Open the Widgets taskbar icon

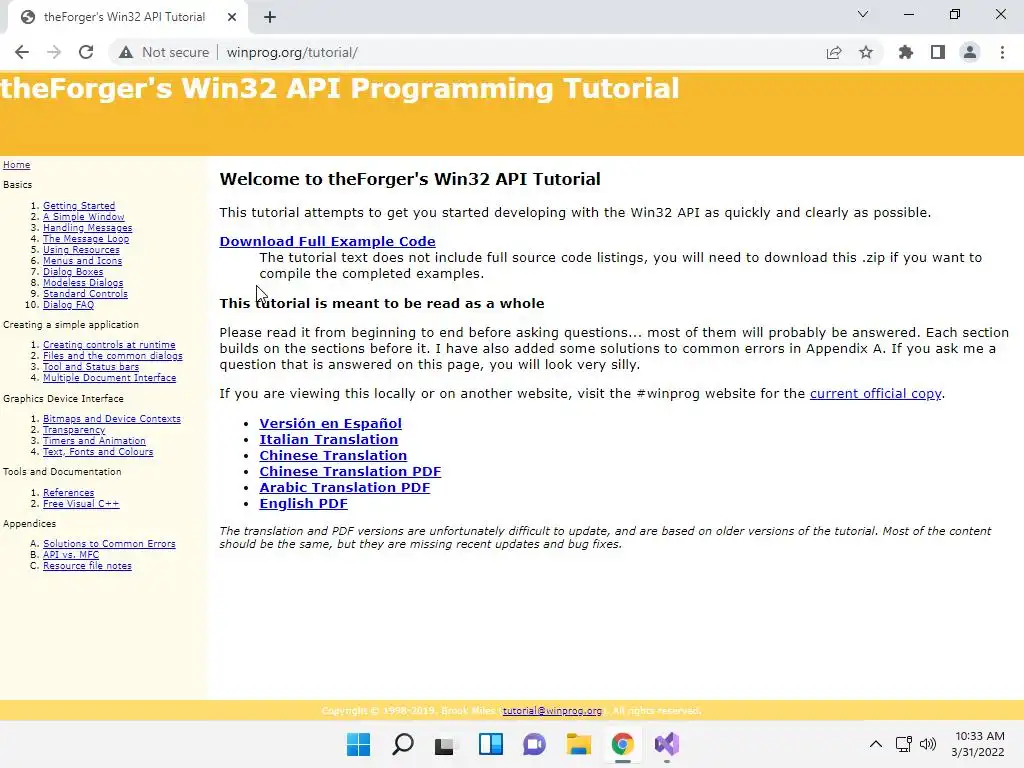pyautogui.click(x=490, y=744)
